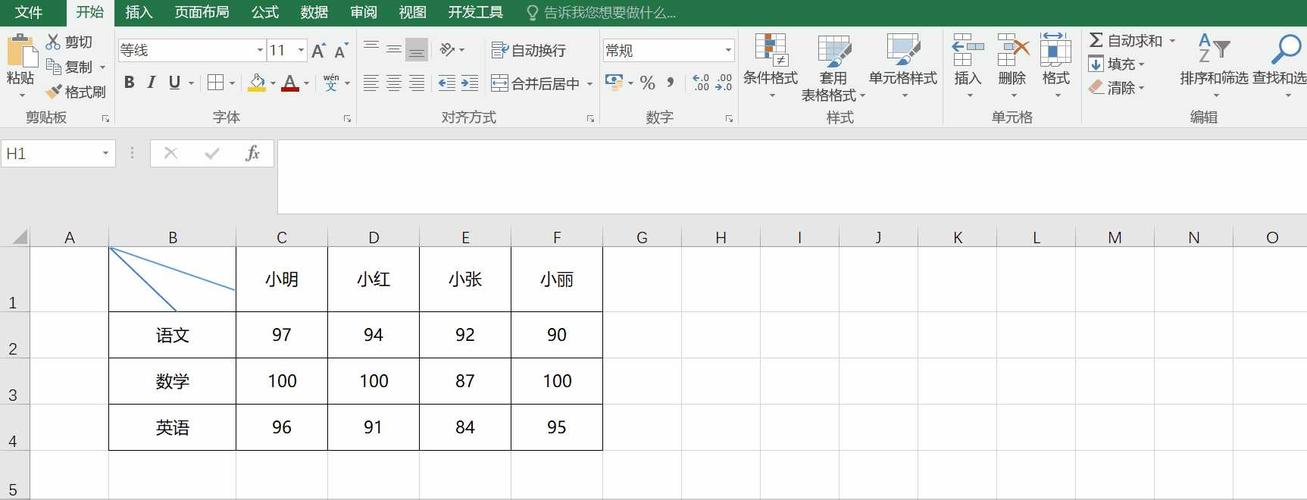Viewport: 1307px width, 500px height.
Task: Open the Clipboard (剪贴板) pane launcher
Action: click(x=105, y=119)
